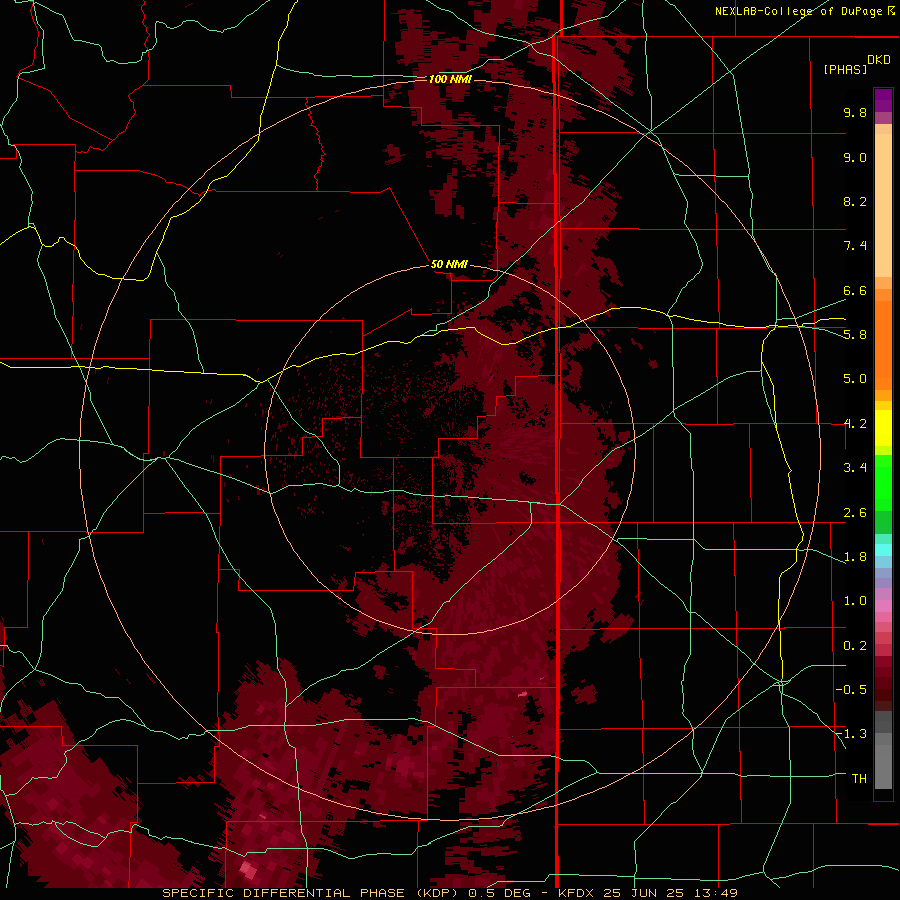Click the 9.0 scale value

coord(855,157)
